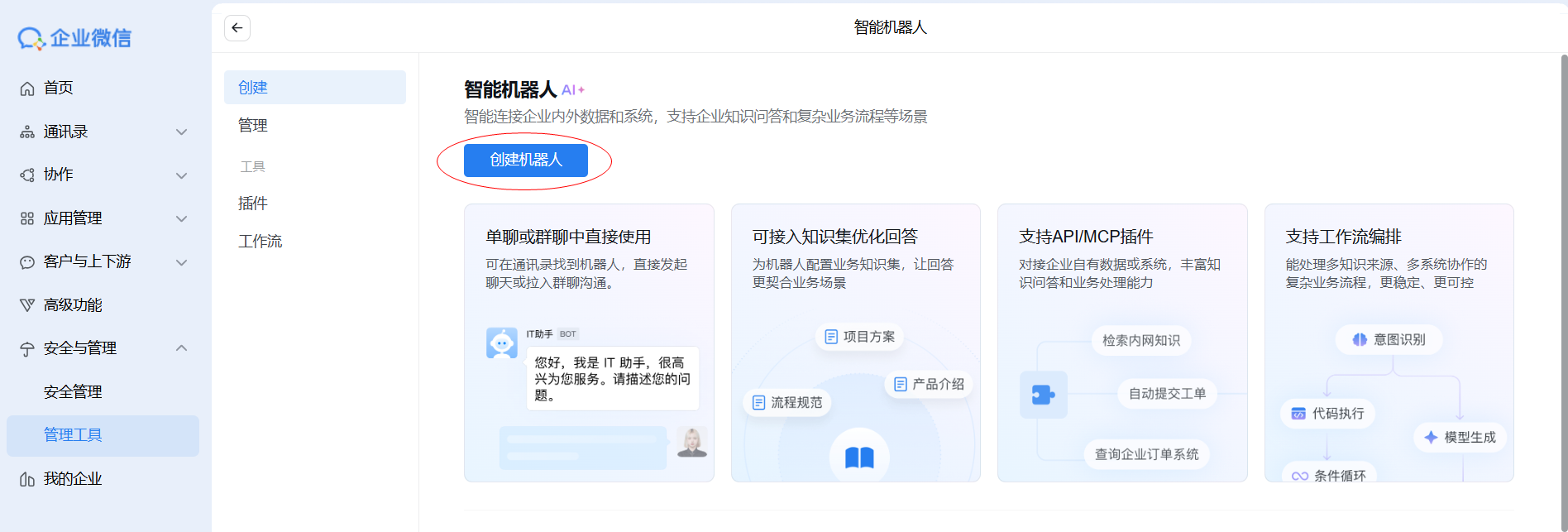The image size is (1568, 532).
Task: Click the 意图识别 brain icon
Action: tap(1360, 340)
